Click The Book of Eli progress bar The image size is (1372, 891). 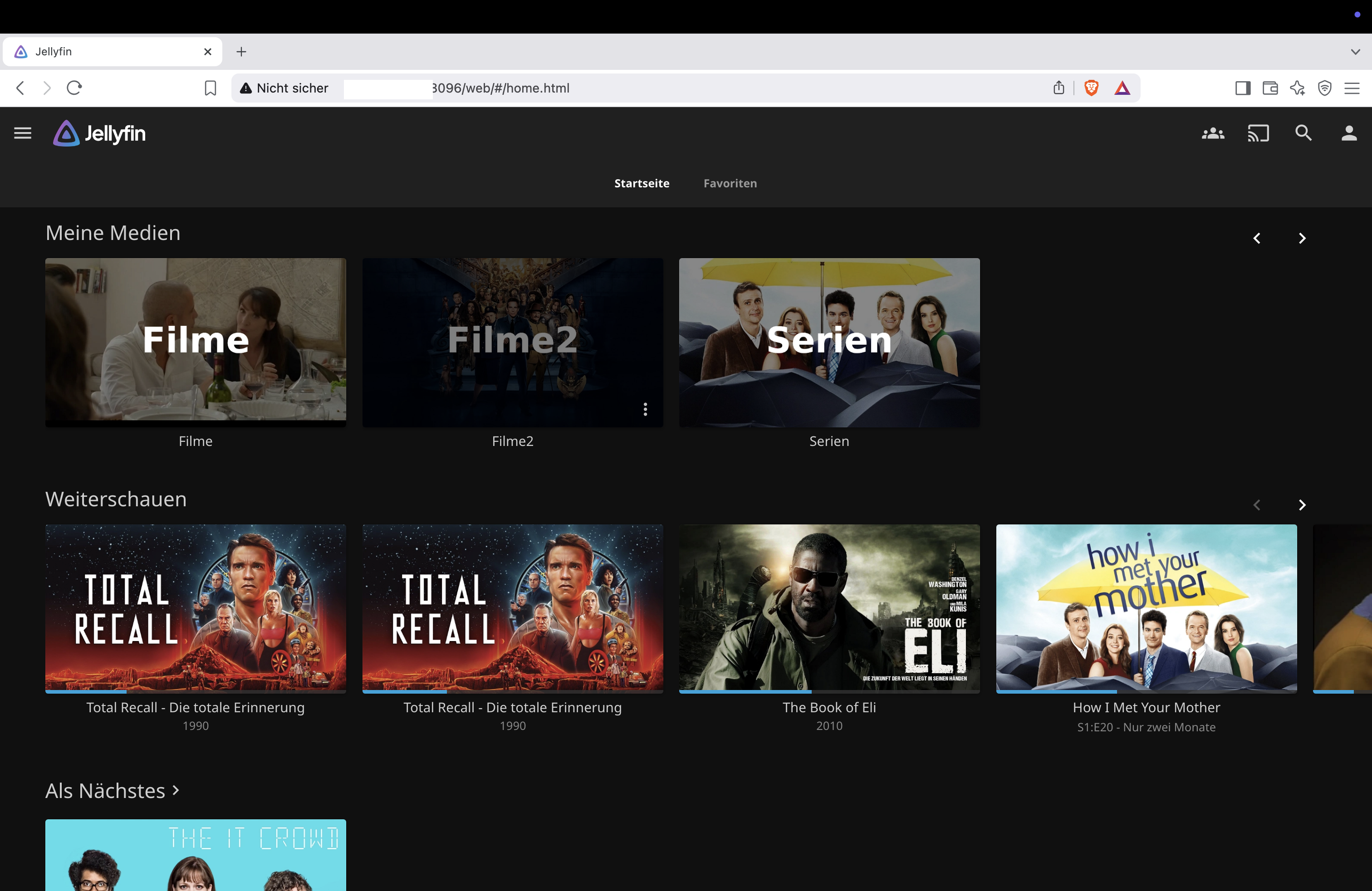[x=829, y=691]
